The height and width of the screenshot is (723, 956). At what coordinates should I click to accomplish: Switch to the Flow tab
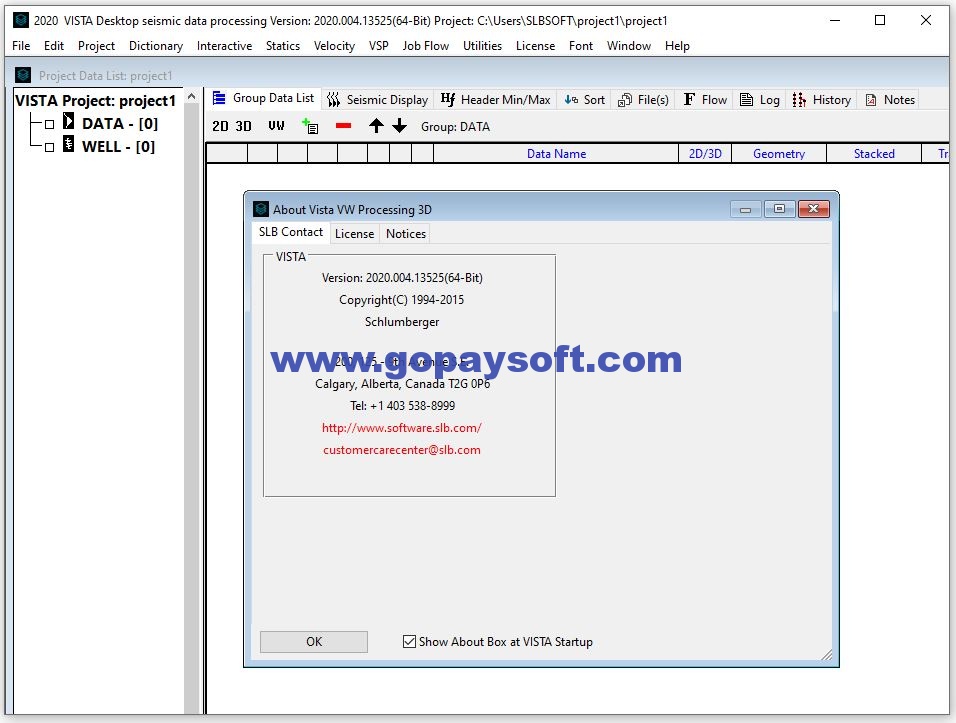pos(705,99)
